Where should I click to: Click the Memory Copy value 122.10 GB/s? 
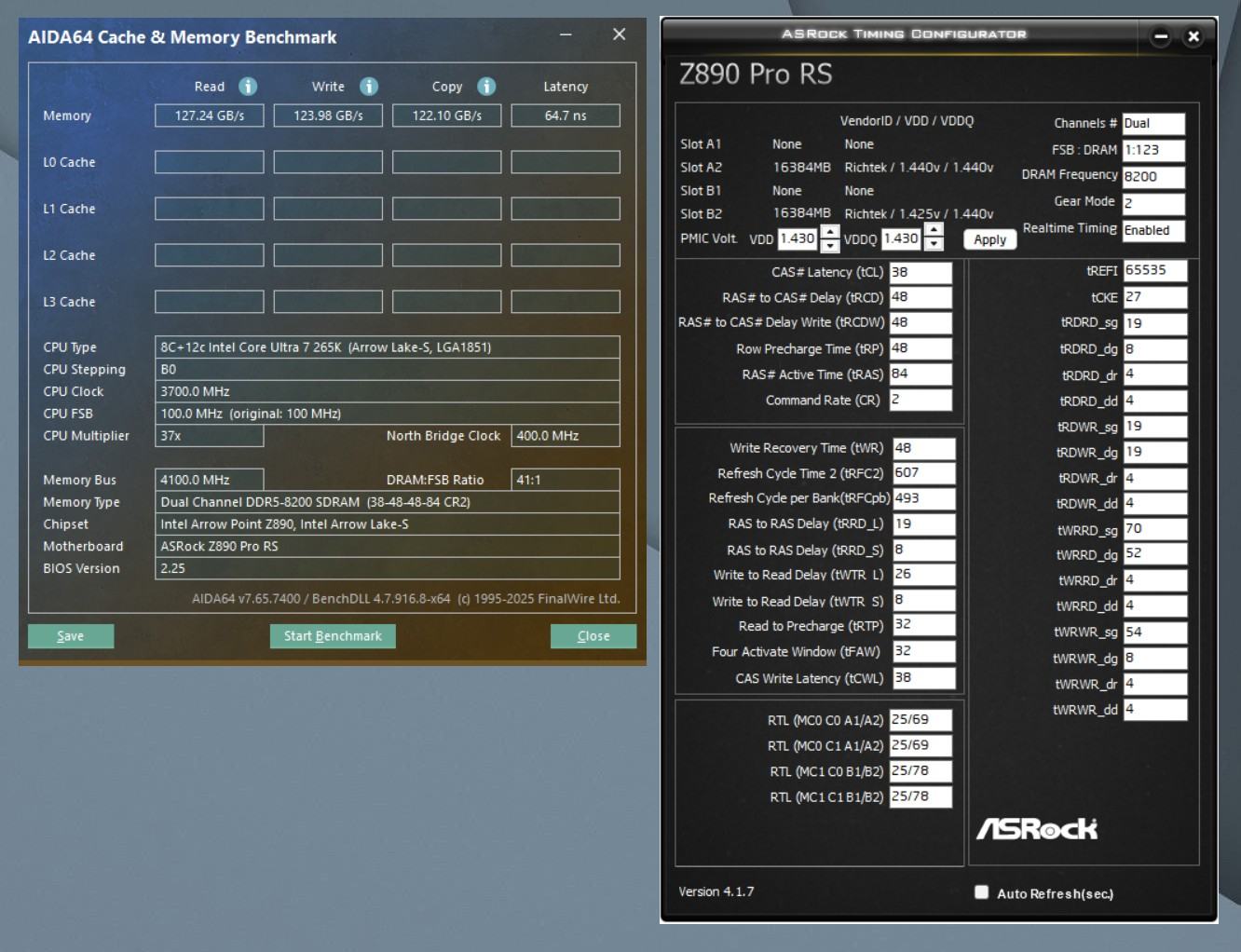[447, 116]
